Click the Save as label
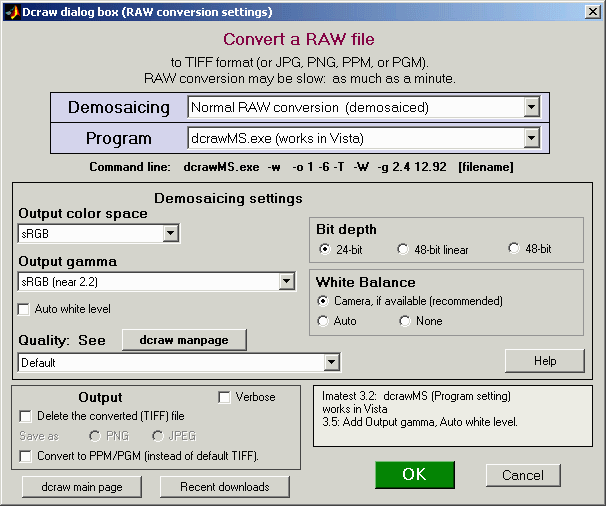 pyautogui.click(x=39, y=436)
